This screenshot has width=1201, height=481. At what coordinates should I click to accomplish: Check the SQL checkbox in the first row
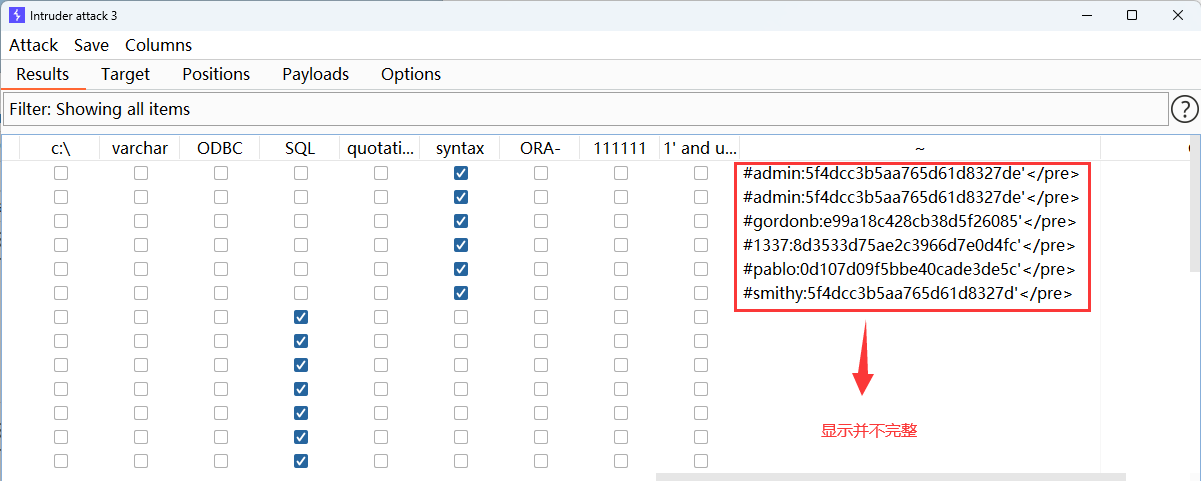pos(301,173)
